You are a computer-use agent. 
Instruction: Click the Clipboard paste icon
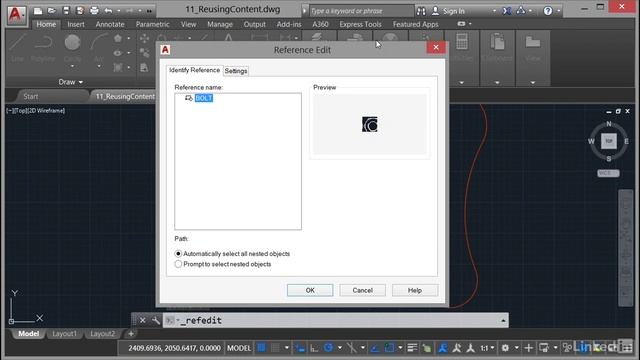[497, 42]
